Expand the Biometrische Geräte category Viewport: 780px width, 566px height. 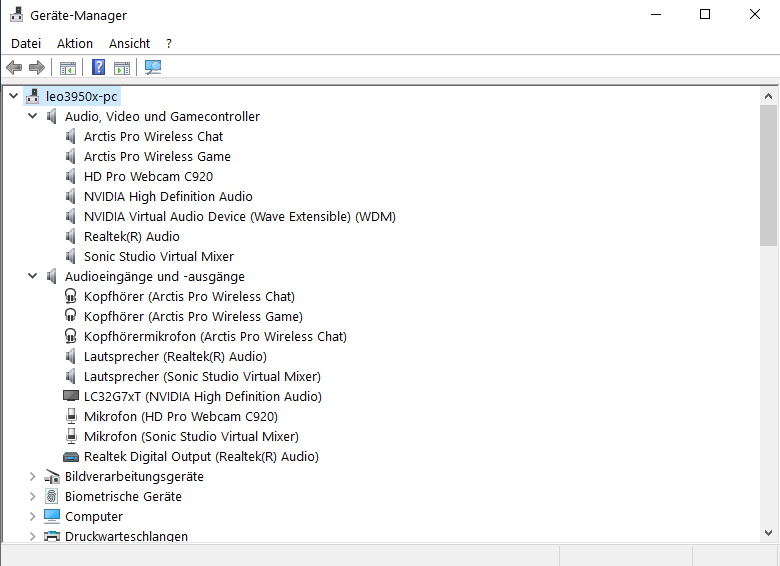pyautogui.click(x=33, y=496)
